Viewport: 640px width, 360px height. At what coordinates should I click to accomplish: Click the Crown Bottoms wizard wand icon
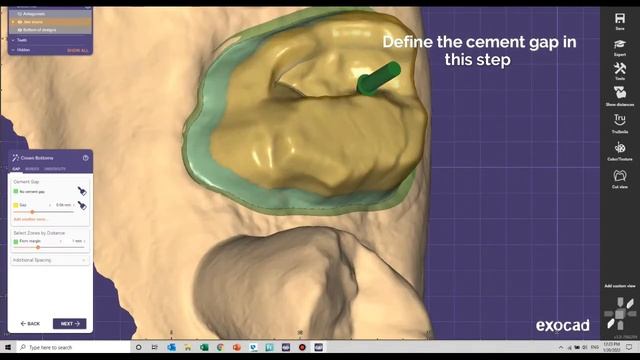click(x=16, y=158)
